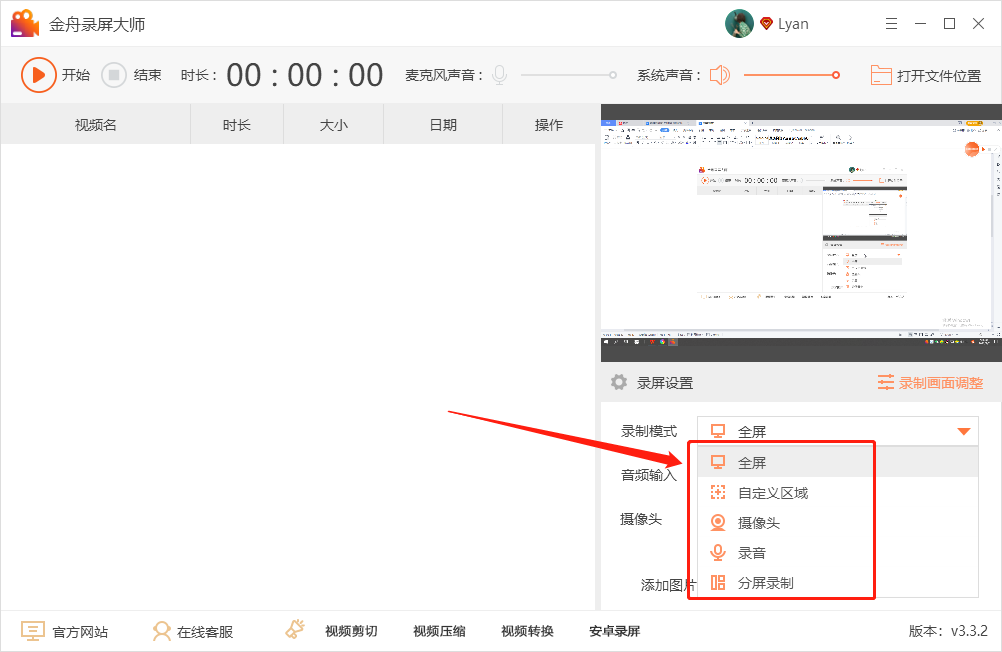Click the 00:00:00 duration timer
1002x652 pixels.
(305, 75)
